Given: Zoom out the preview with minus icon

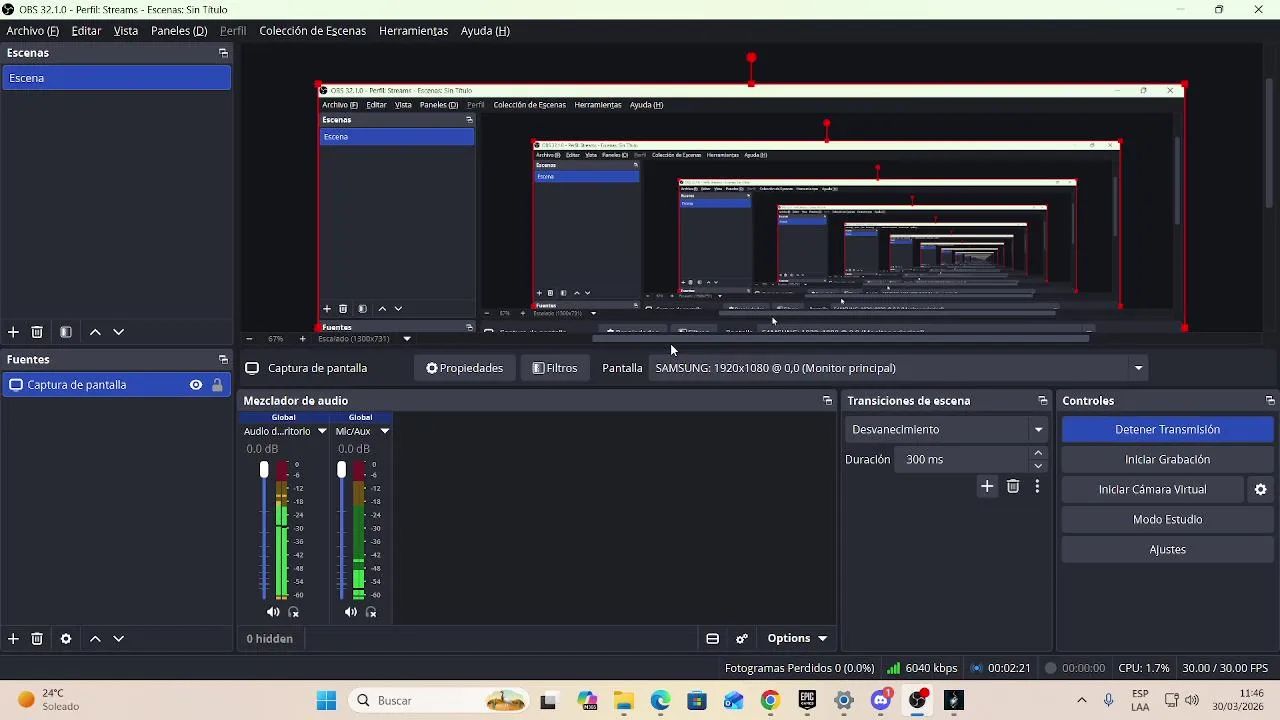Looking at the screenshot, I should point(249,339).
